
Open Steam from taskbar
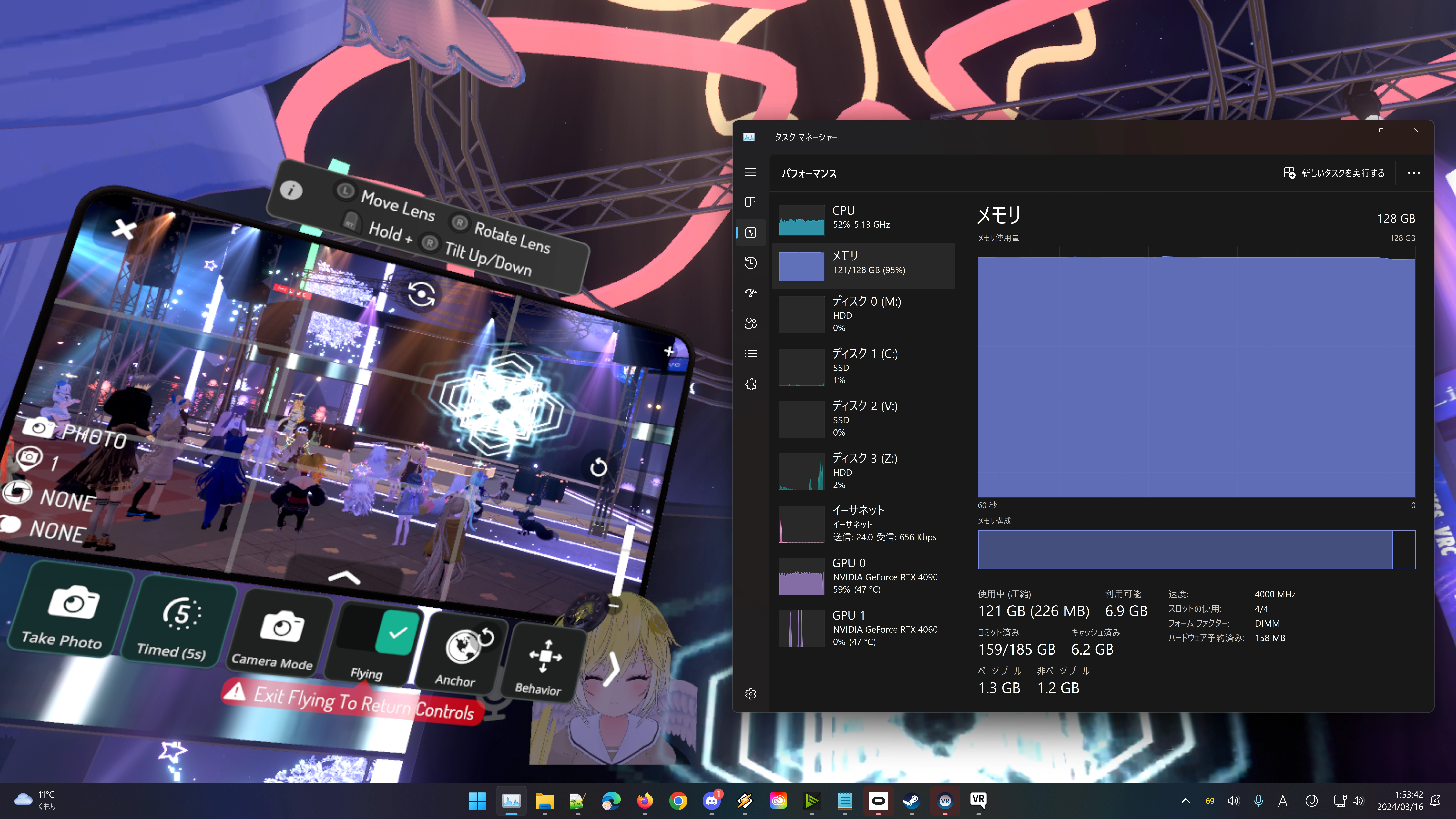pos(911,801)
